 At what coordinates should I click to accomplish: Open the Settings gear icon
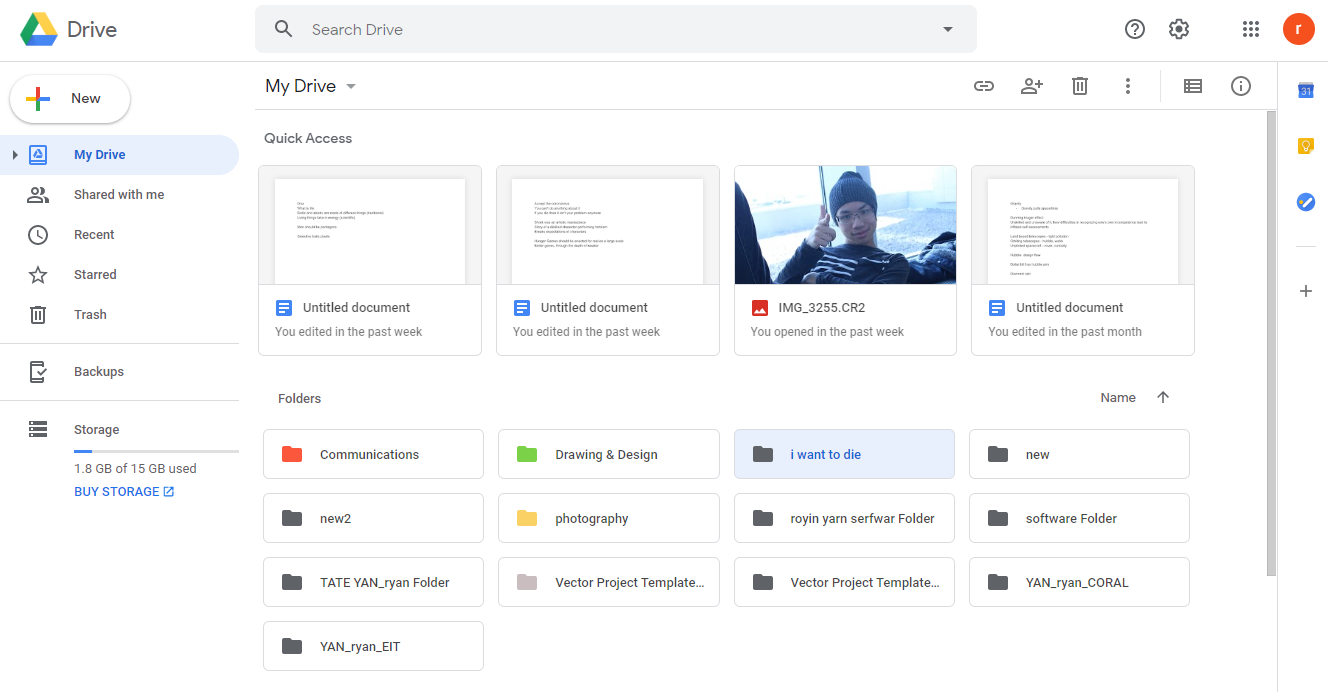click(1179, 29)
